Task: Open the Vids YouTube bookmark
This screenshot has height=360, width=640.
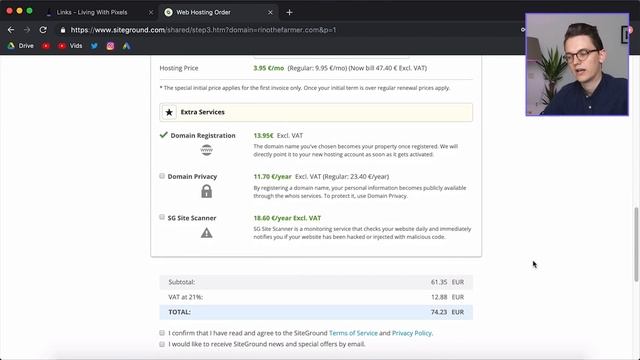Action: (x=70, y=46)
